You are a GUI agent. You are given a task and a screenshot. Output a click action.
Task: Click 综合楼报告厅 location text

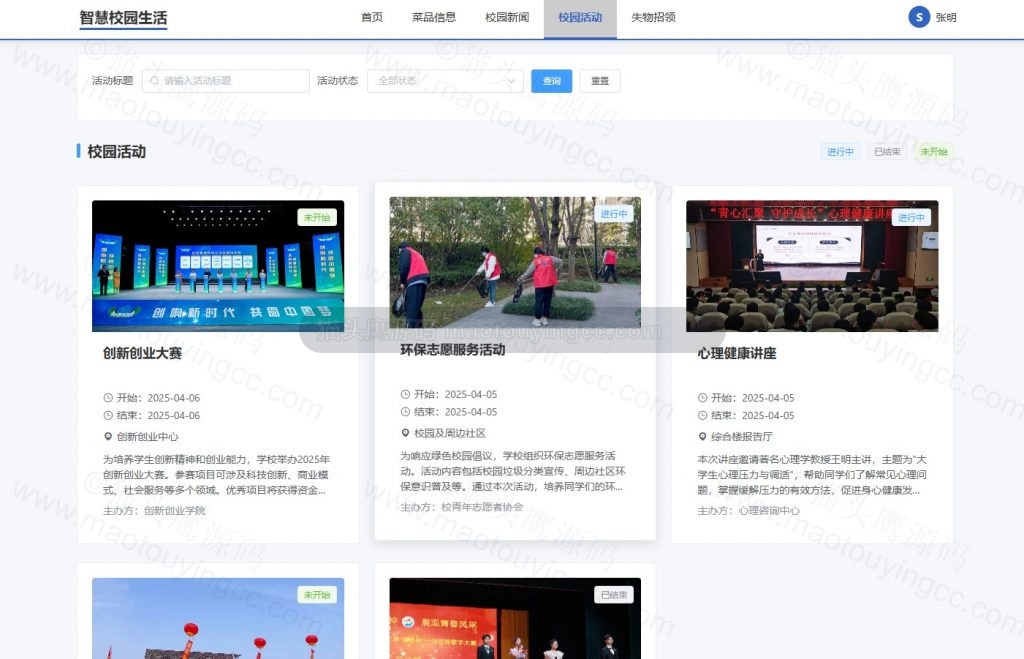[x=742, y=436]
